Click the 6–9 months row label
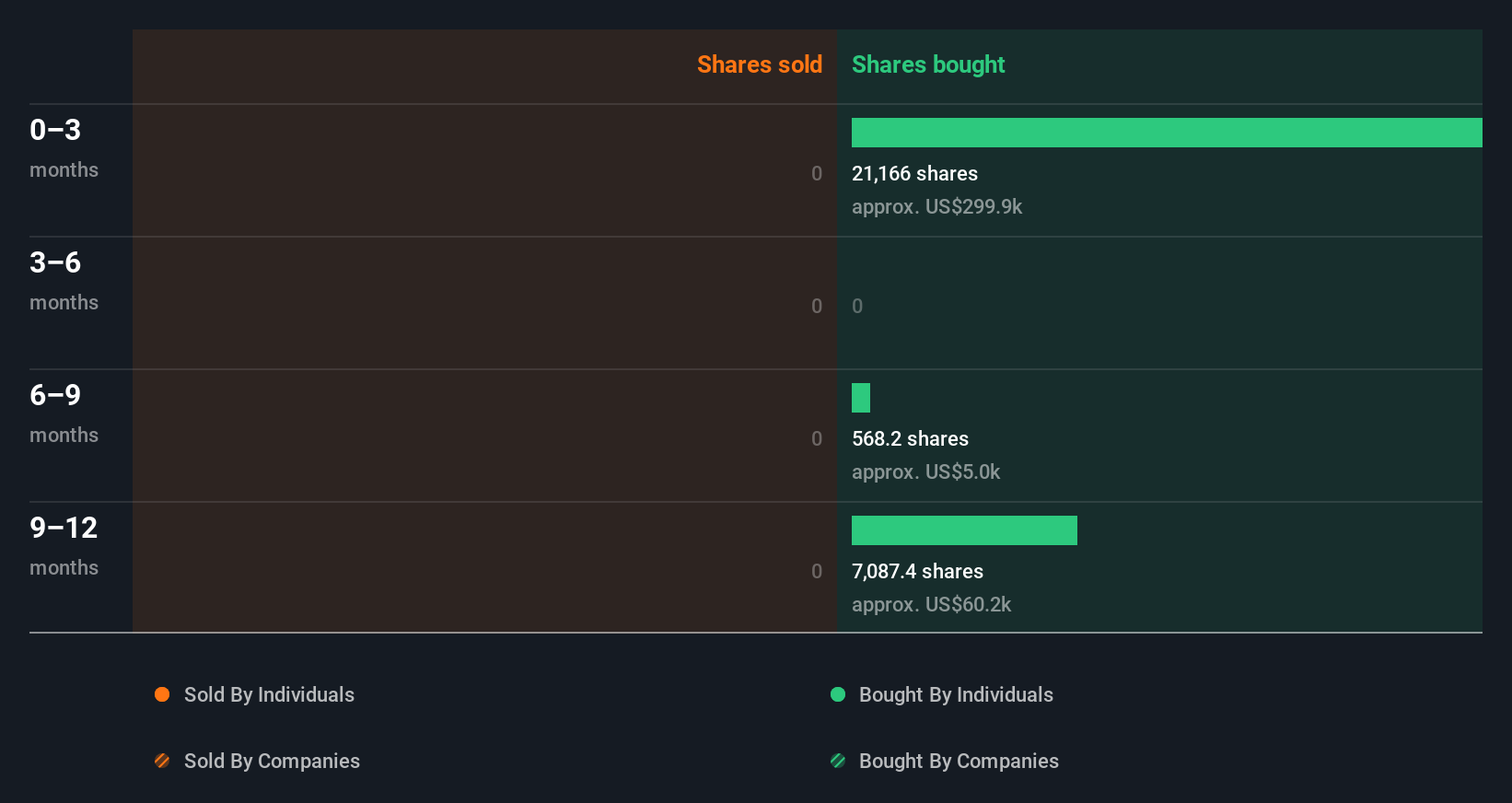 tap(64, 413)
